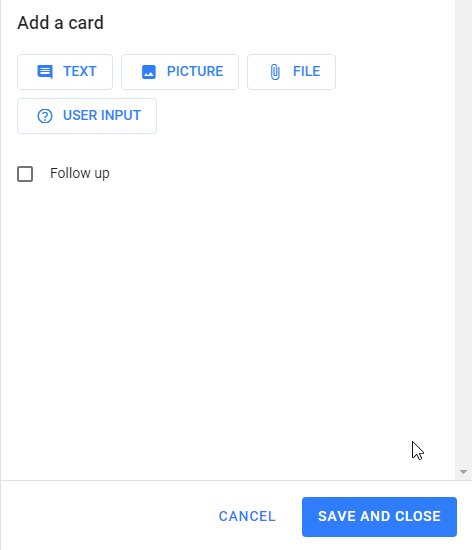The image size is (472, 550).
Task: Click the Follow up label text
Action: pos(80,173)
